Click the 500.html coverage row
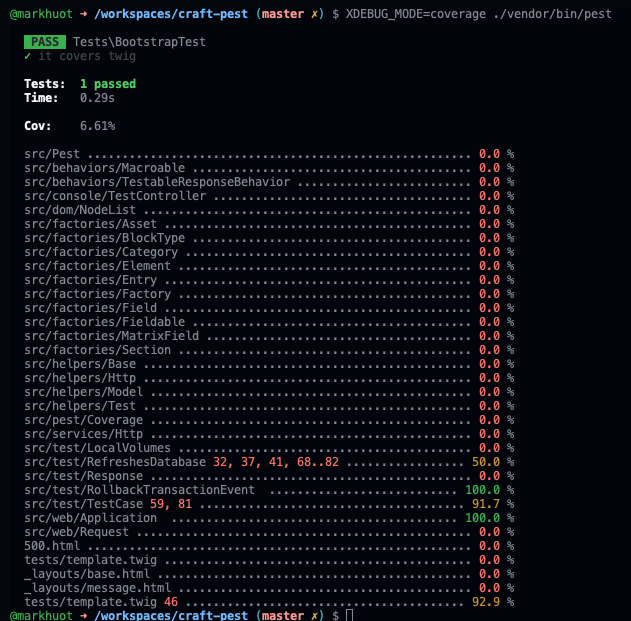 click(x=269, y=546)
